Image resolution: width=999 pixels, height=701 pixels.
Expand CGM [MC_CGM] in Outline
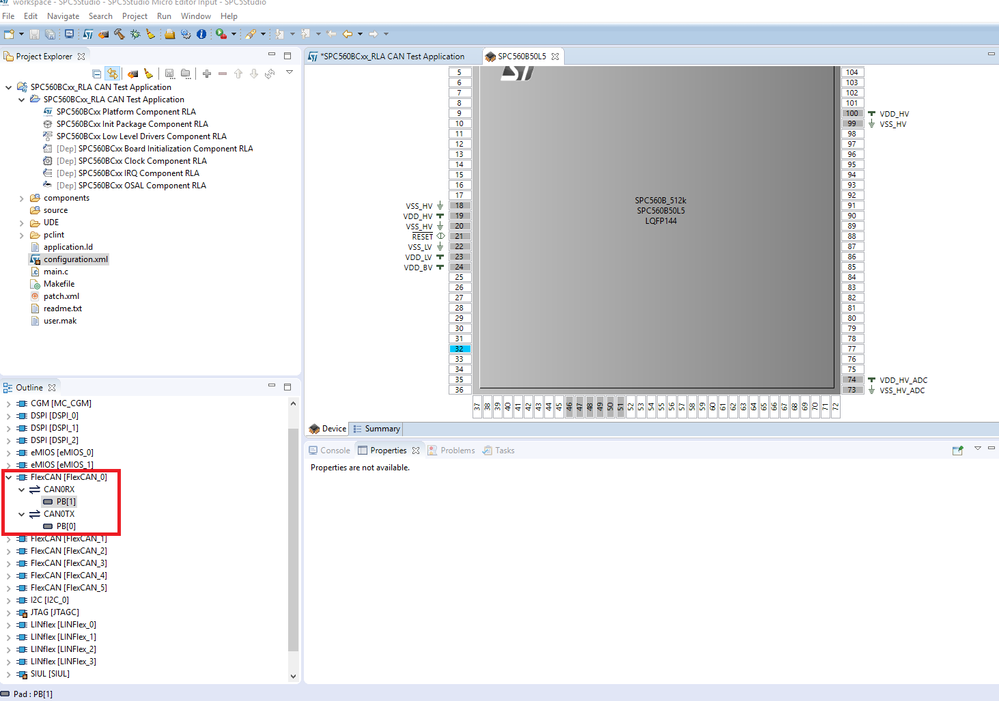(8, 403)
